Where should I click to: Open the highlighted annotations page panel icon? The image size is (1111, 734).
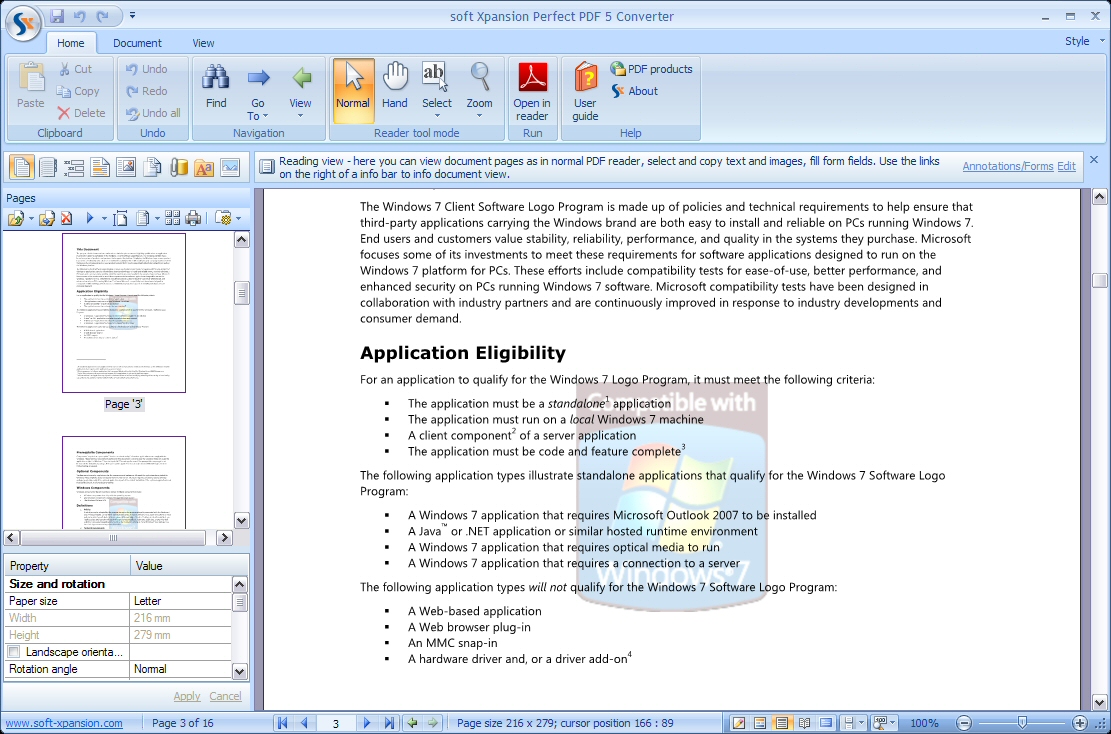100,167
